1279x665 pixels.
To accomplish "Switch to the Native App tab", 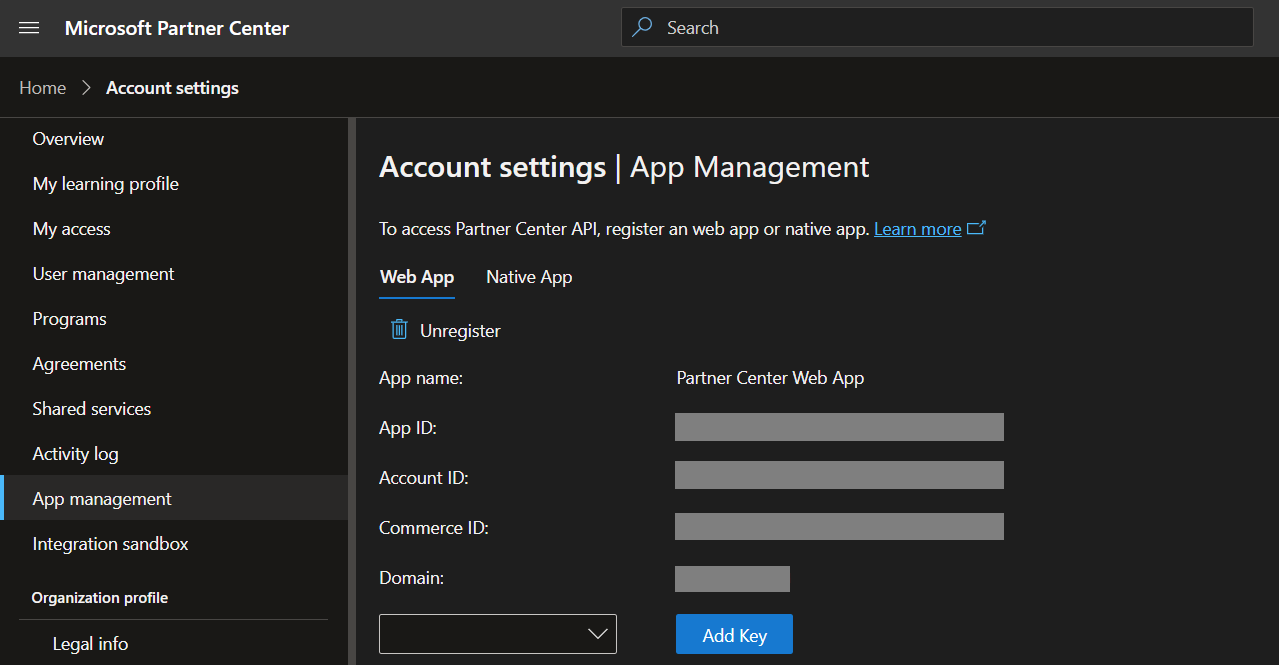I will [x=529, y=277].
